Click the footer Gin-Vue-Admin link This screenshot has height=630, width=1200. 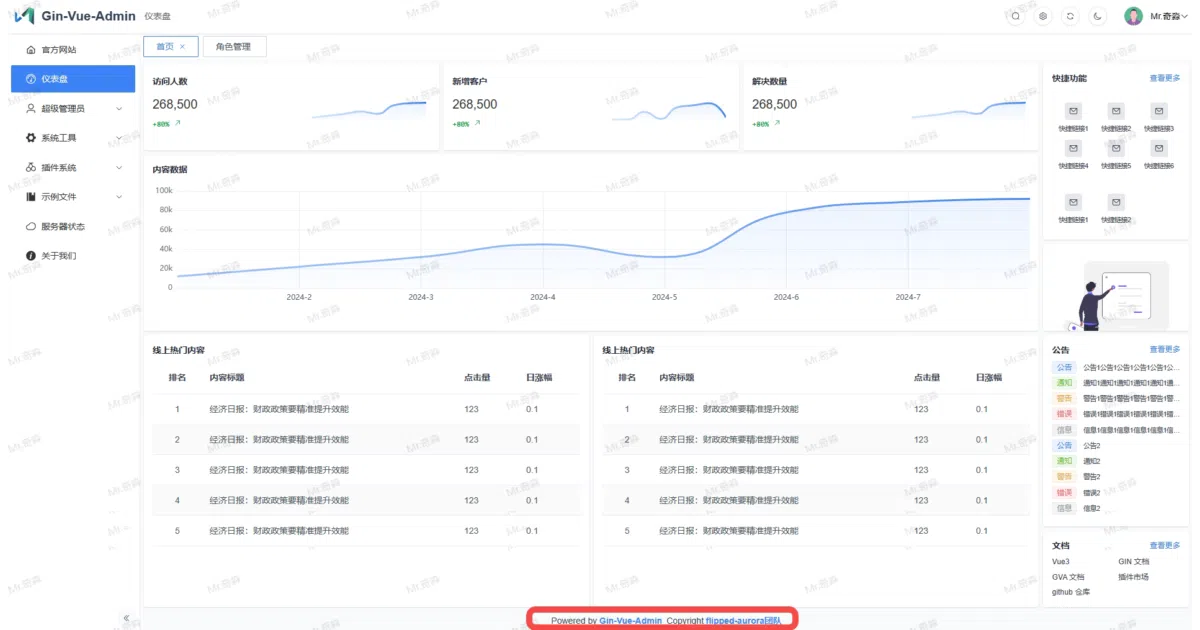[631, 621]
